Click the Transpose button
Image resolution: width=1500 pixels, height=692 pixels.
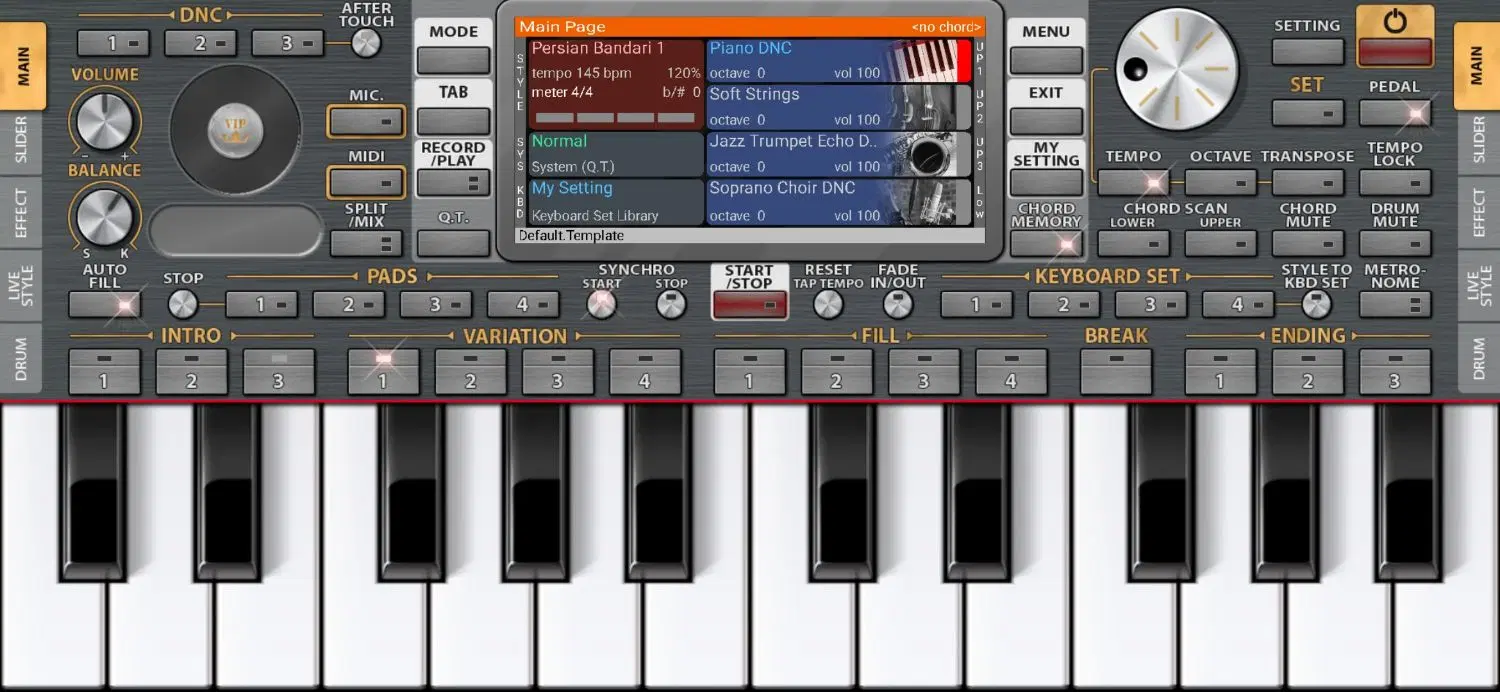[1308, 183]
